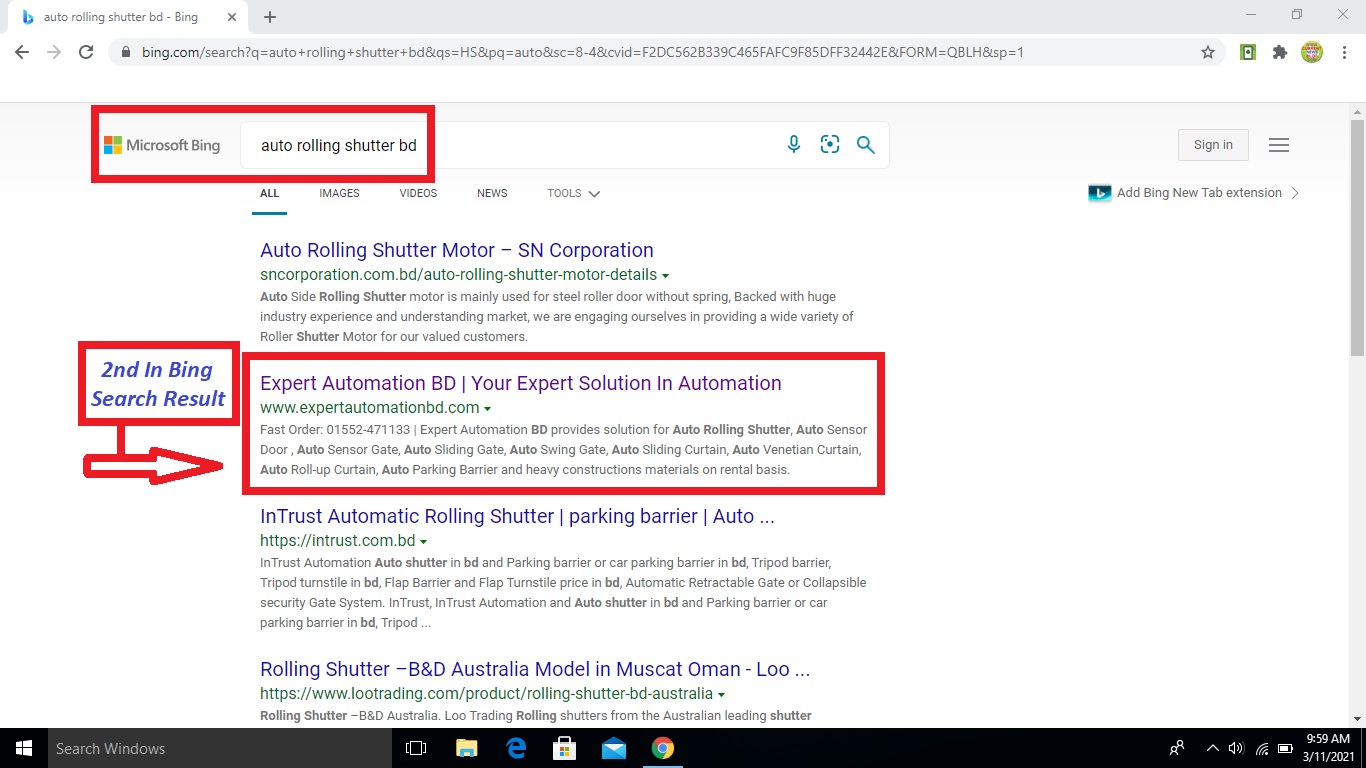Open Bing visual search camera icon
The image size is (1366, 768).
[x=830, y=145]
